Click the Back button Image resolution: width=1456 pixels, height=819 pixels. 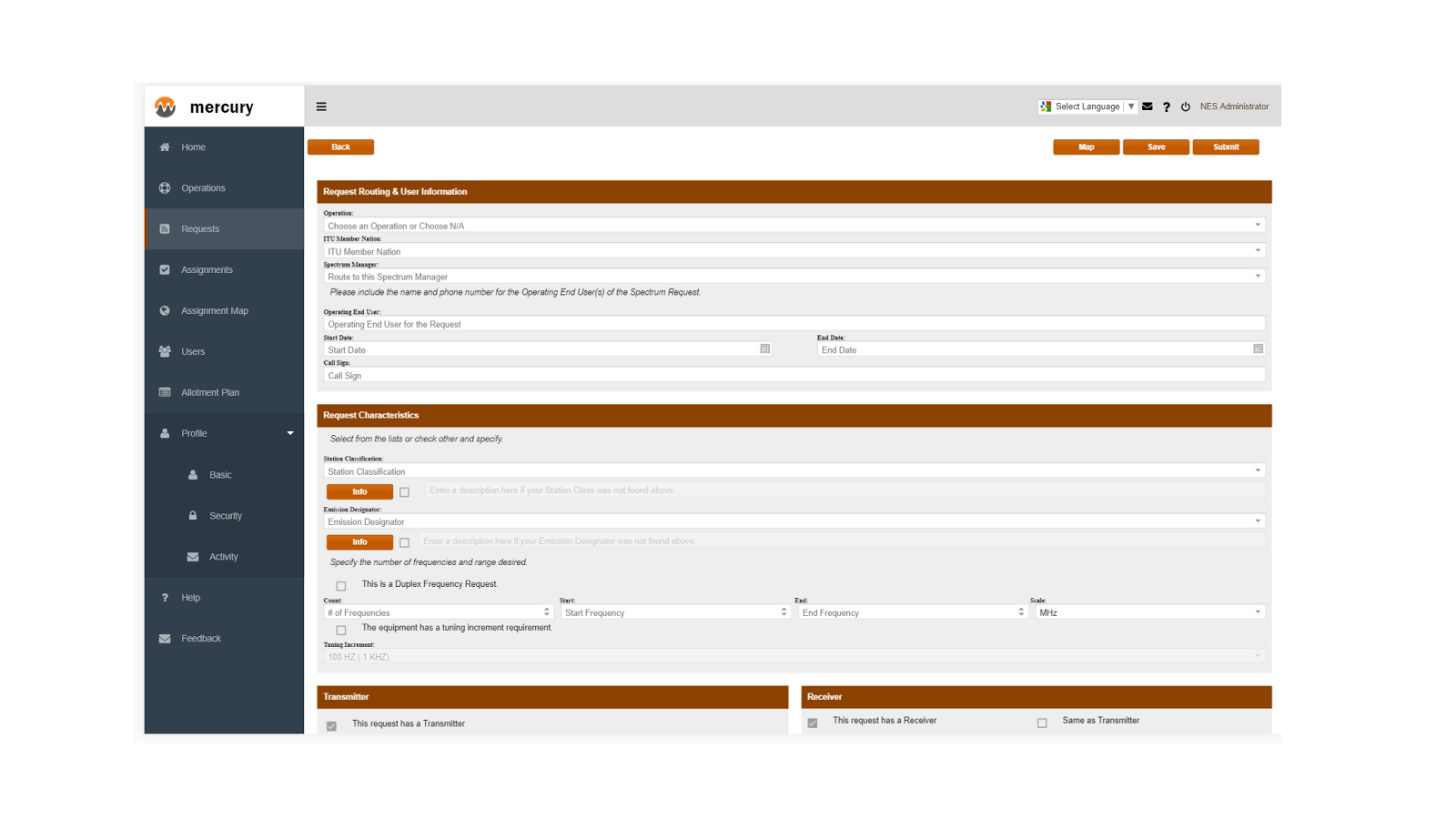340,147
